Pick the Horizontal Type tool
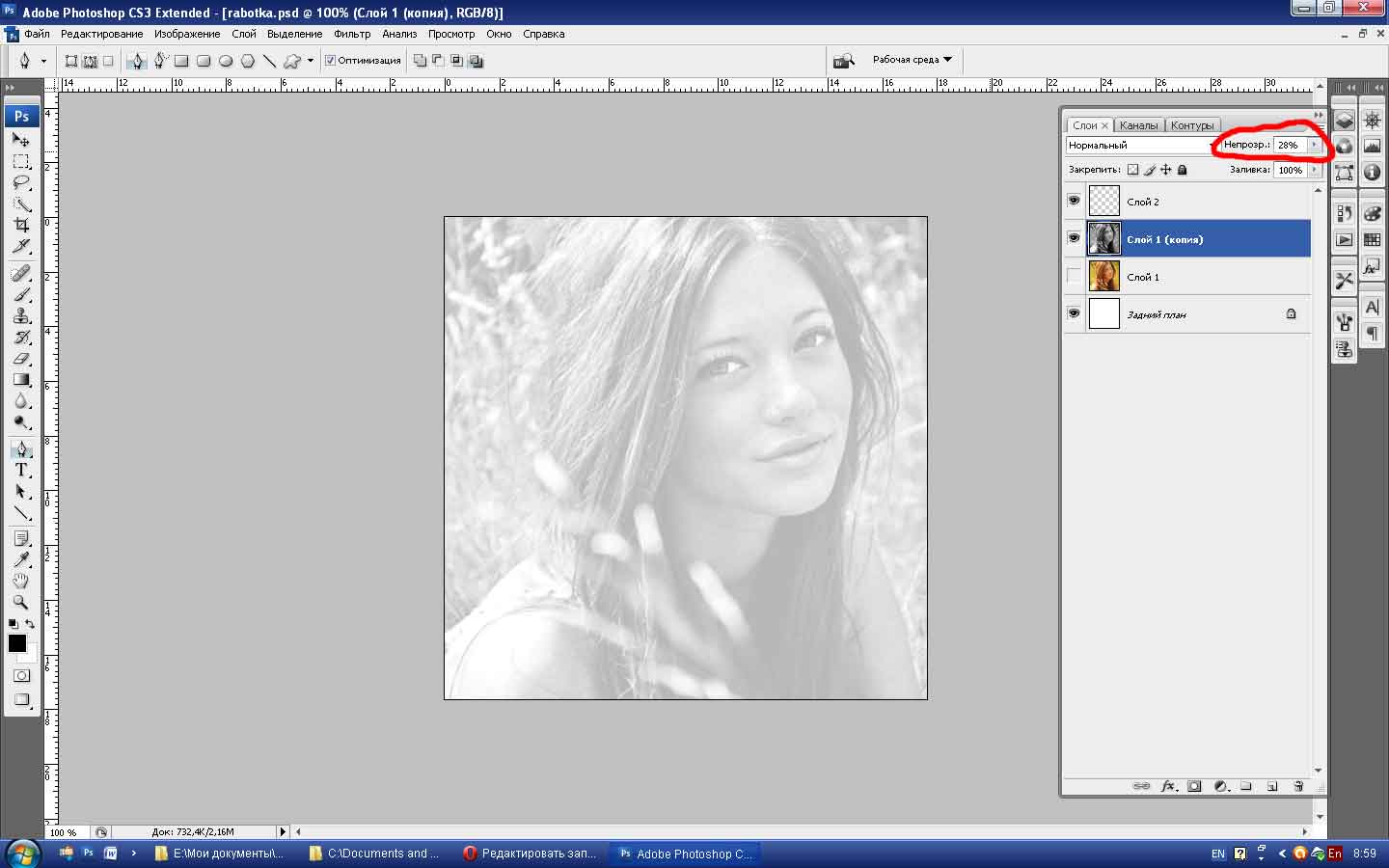Image resolution: width=1389 pixels, height=868 pixels. pyautogui.click(x=21, y=470)
